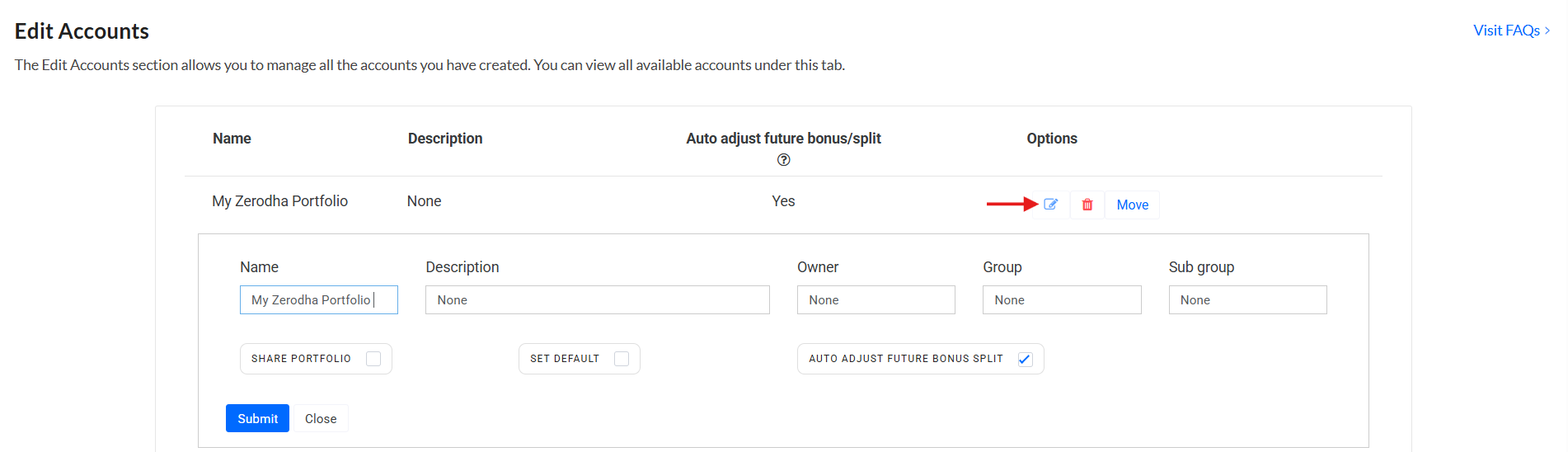The width and height of the screenshot is (1568, 452).
Task: Click the Auto adjust future bonus/split header
Action: 783,139
